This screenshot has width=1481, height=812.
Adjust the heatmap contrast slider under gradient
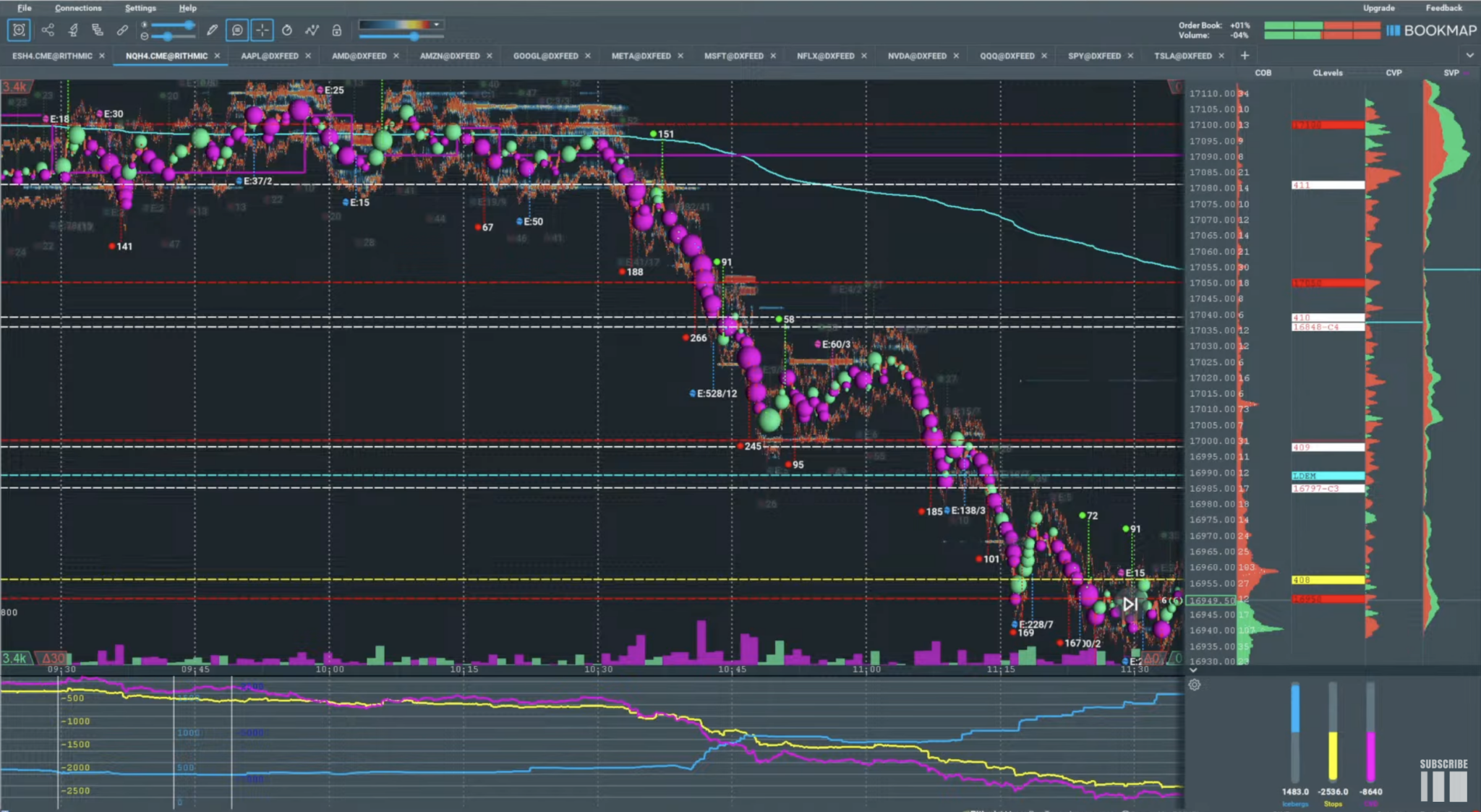point(414,36)
